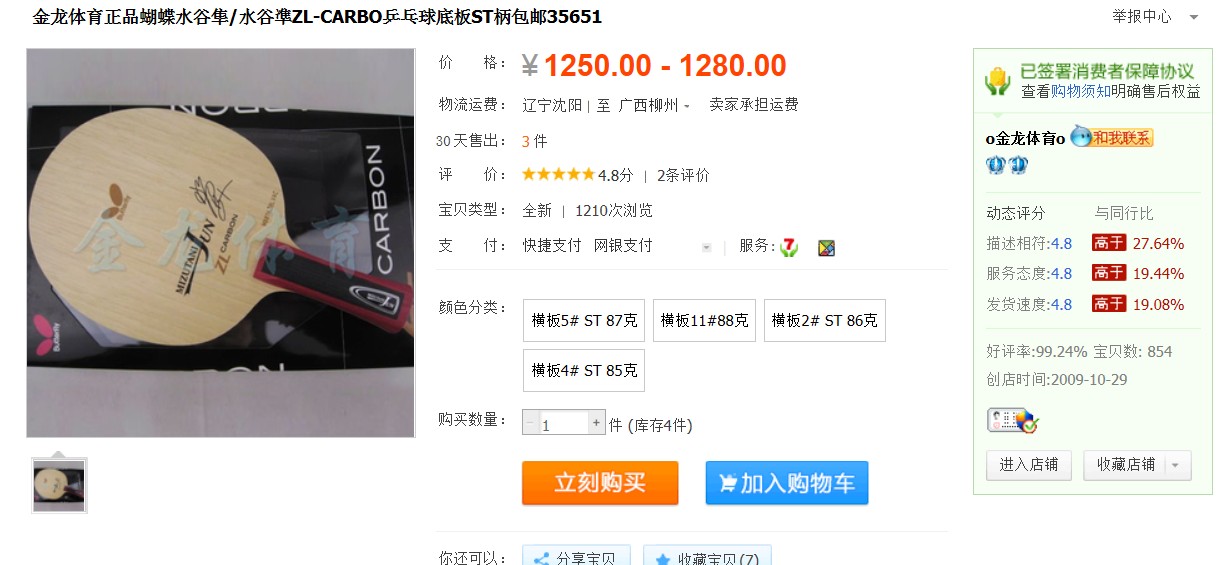Select the 横板2# ST 86克 option

[824, 320]
